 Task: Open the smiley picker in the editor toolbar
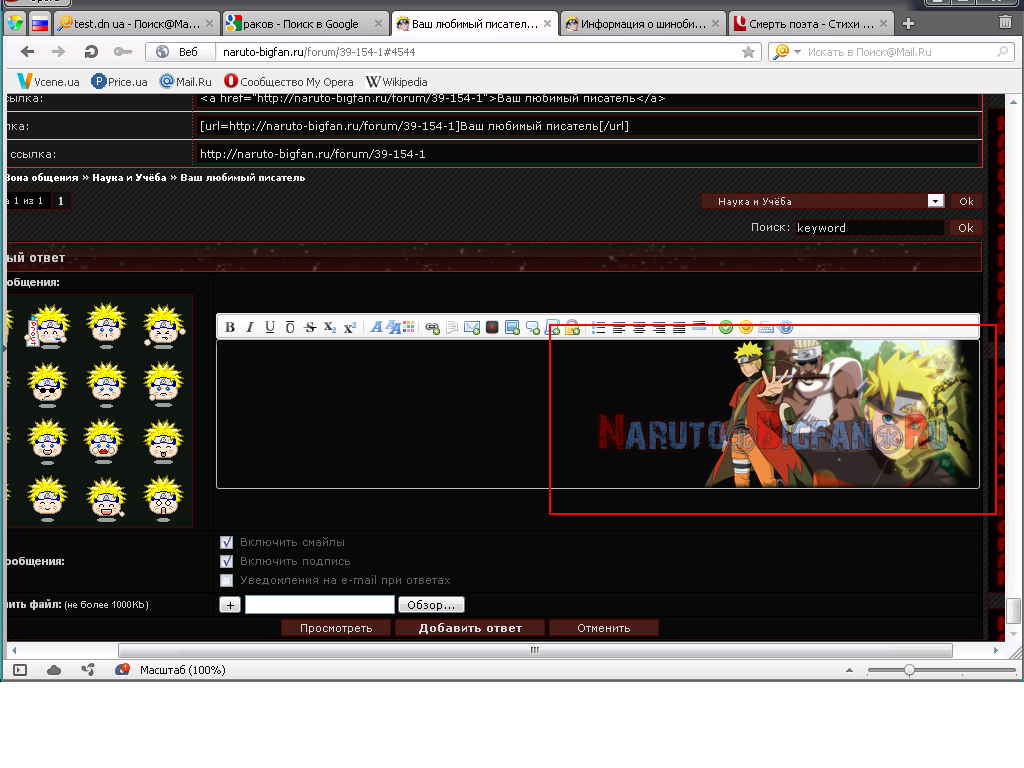point(746,327)
